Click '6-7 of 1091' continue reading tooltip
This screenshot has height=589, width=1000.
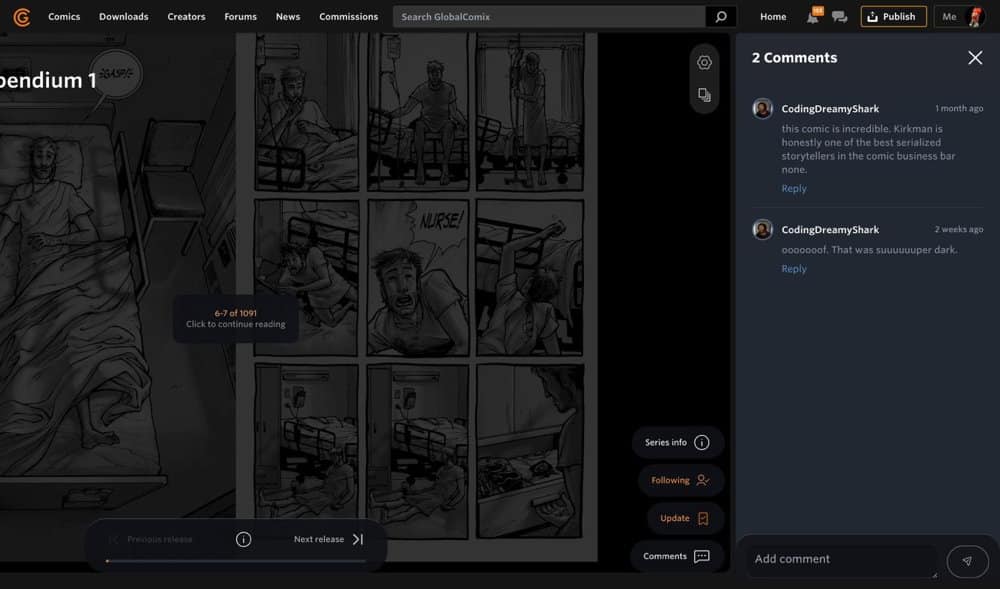click(235, 319)
